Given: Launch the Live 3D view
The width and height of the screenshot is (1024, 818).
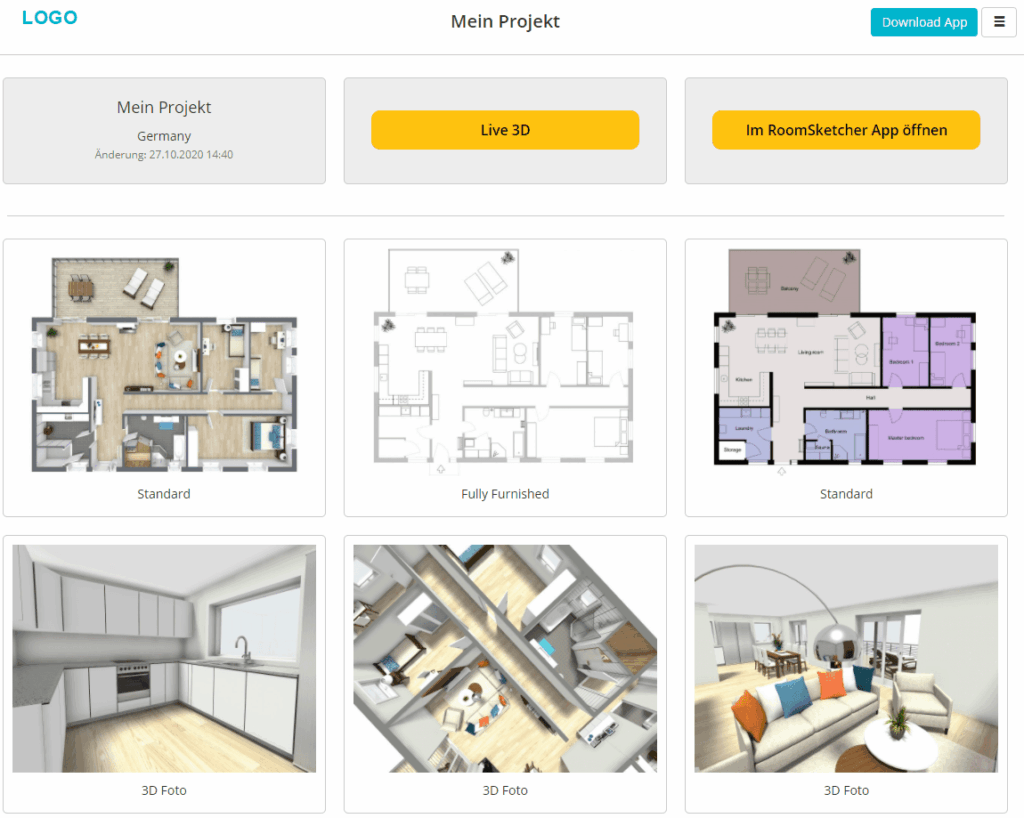Looking at the screenshot, I should (x=504, y=130).
